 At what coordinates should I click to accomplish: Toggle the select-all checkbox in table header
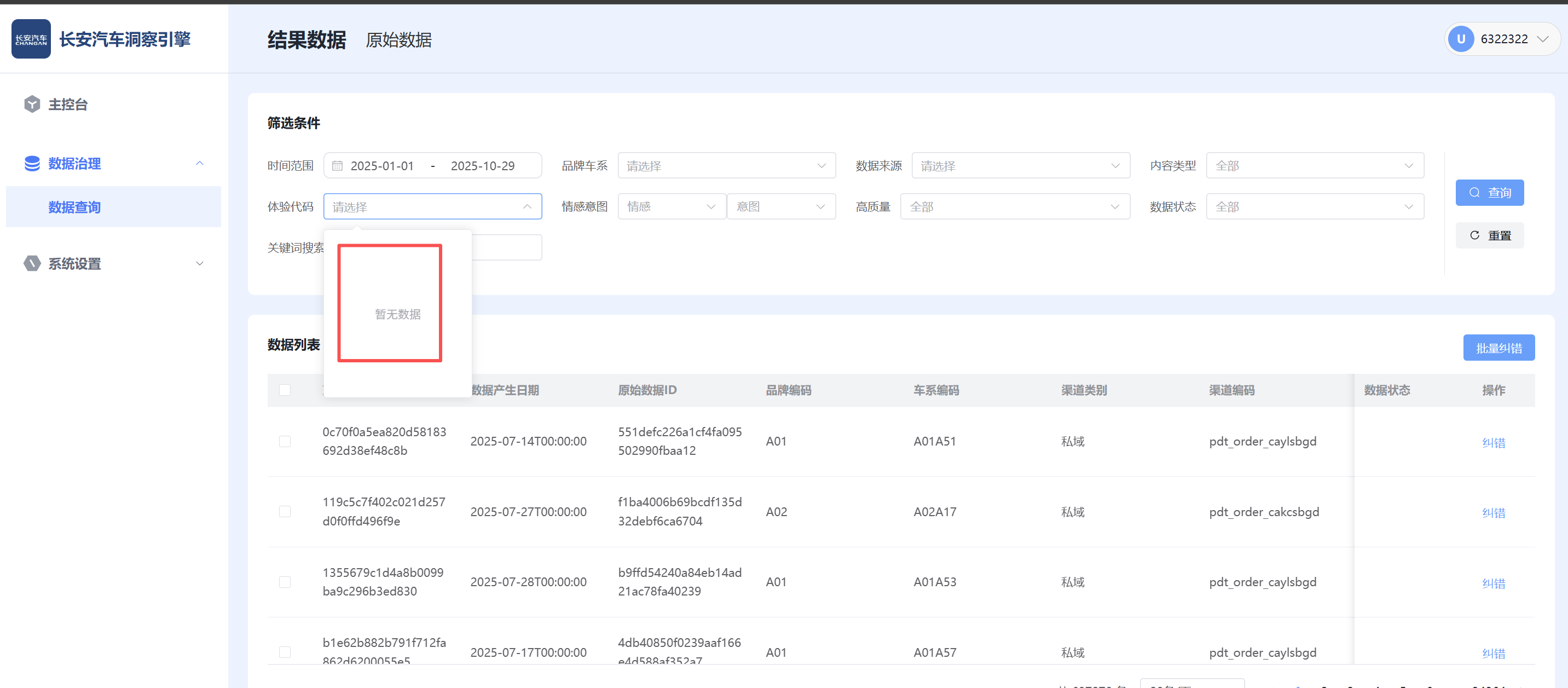(285, 390)
